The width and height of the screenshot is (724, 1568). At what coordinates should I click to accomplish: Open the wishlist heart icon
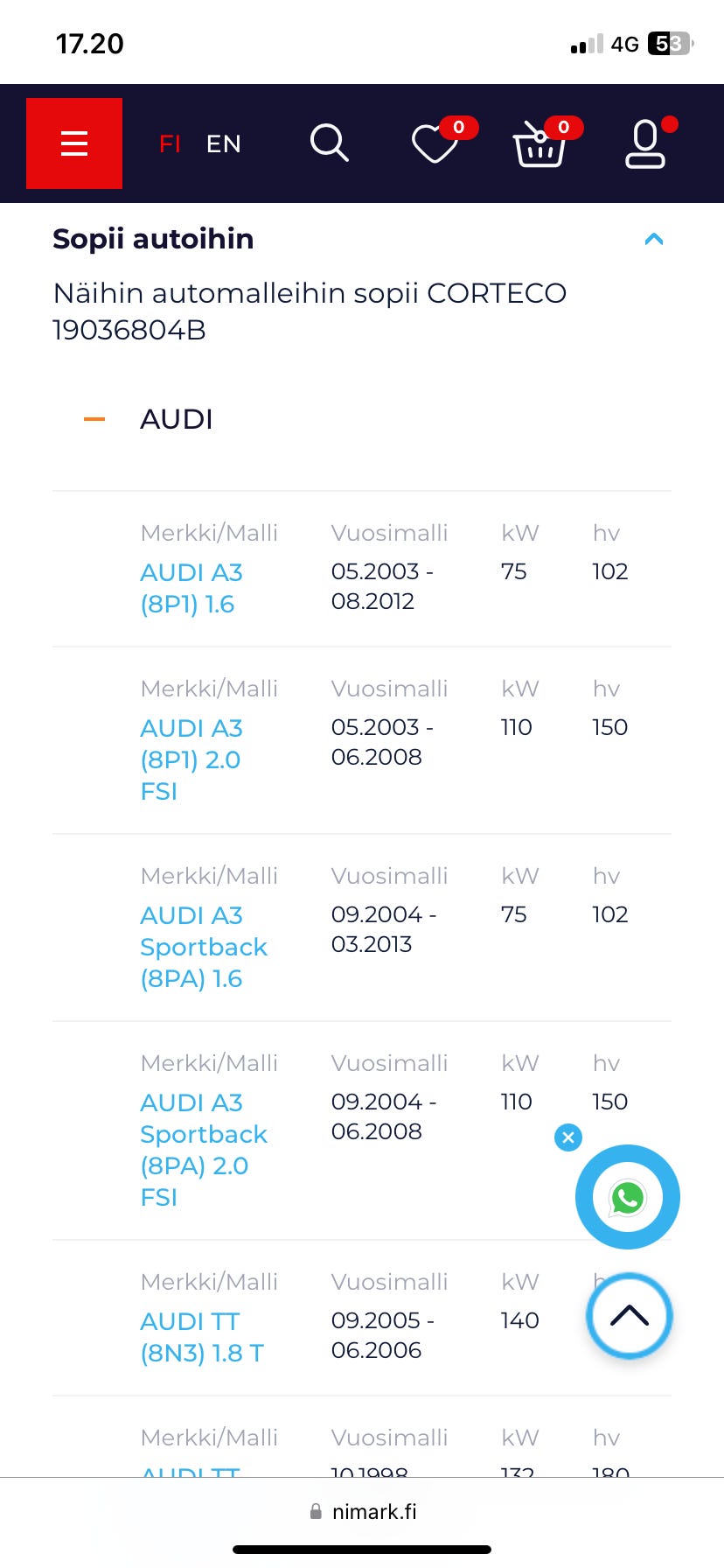[x=436, y=143]
